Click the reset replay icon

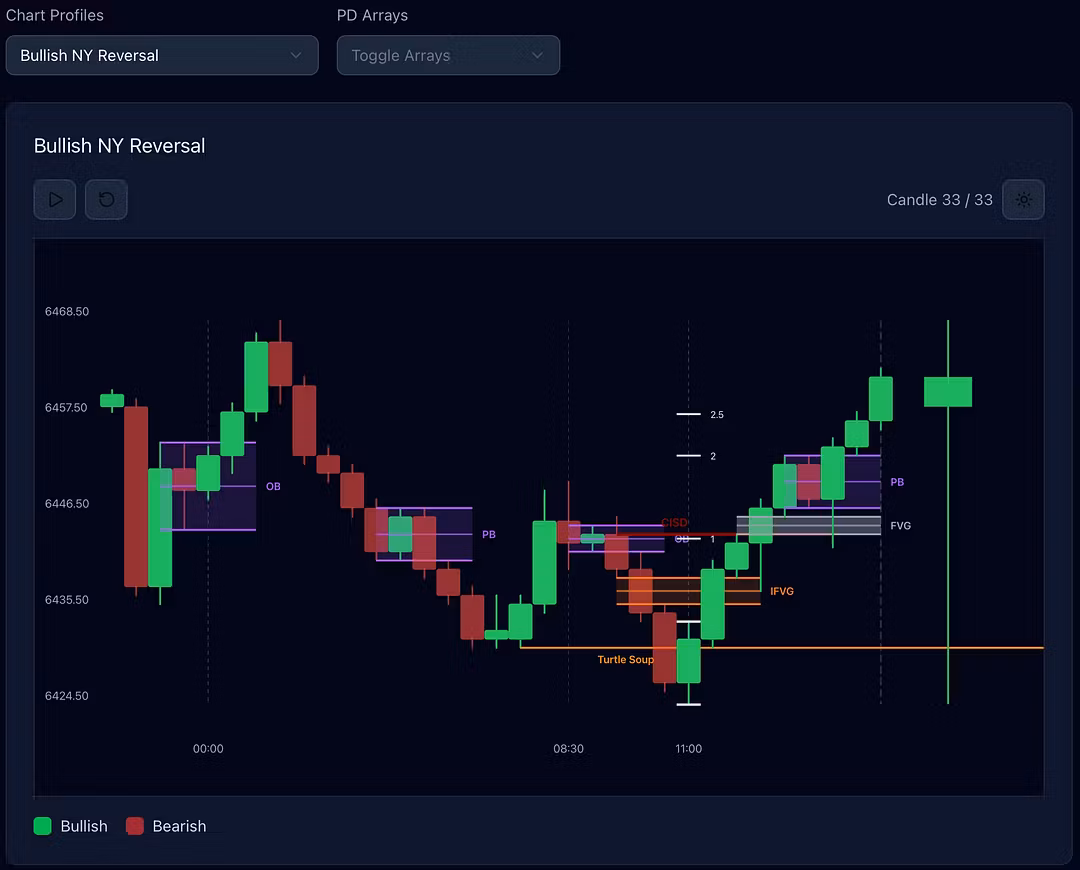pyautogui.click(x=106, y=199)
